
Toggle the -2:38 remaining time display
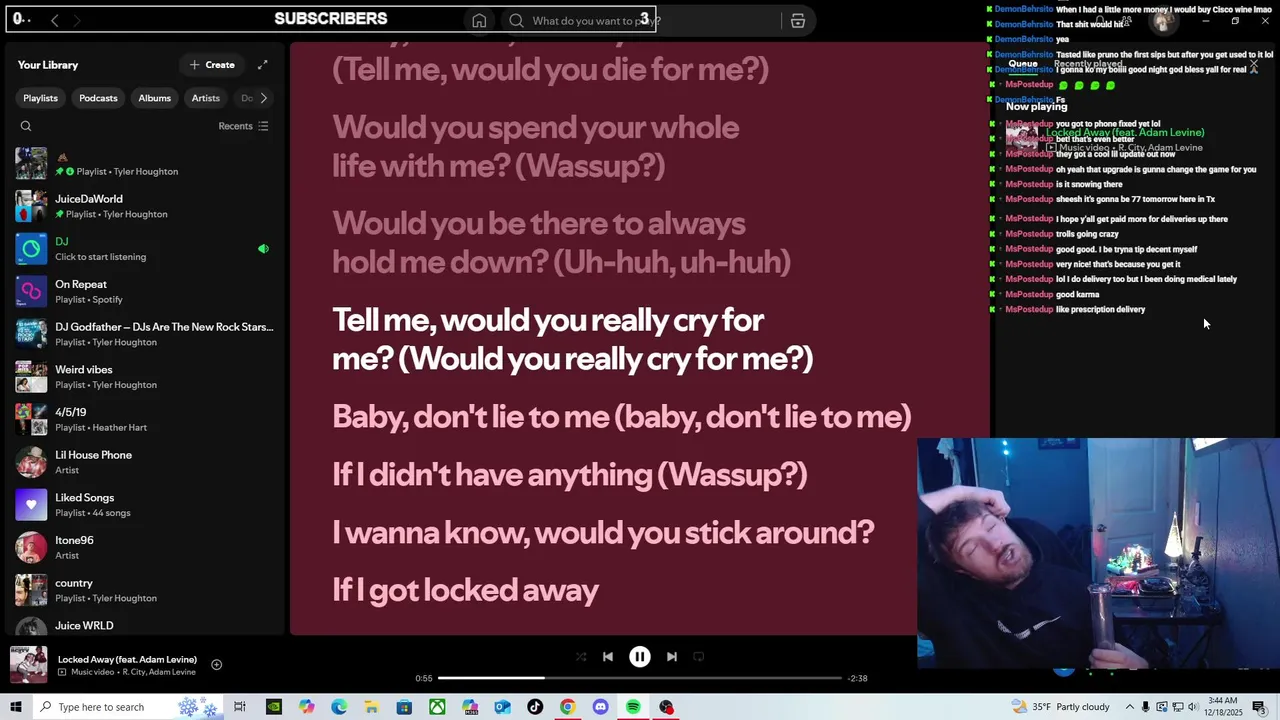click(x=857, y=678)
